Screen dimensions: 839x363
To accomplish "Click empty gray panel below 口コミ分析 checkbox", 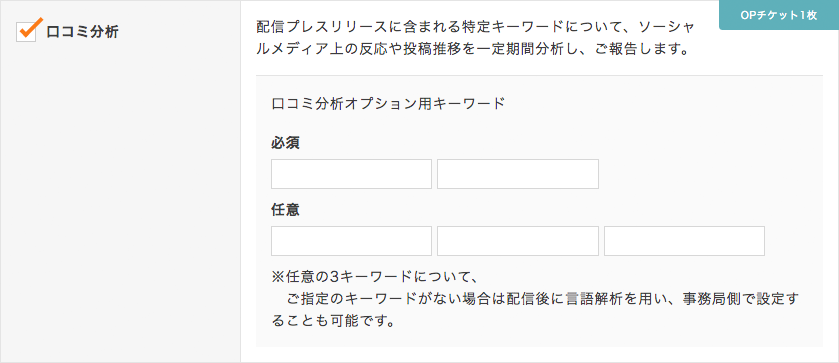I will (x=120, y=203).
